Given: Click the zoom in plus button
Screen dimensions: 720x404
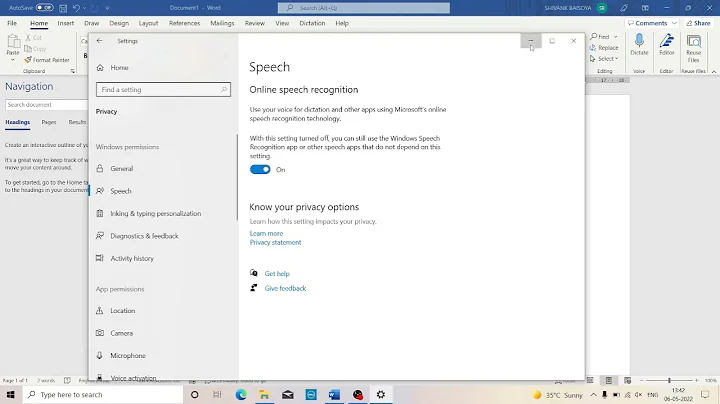Looking at the screenshot, I should tap(697, 381).
